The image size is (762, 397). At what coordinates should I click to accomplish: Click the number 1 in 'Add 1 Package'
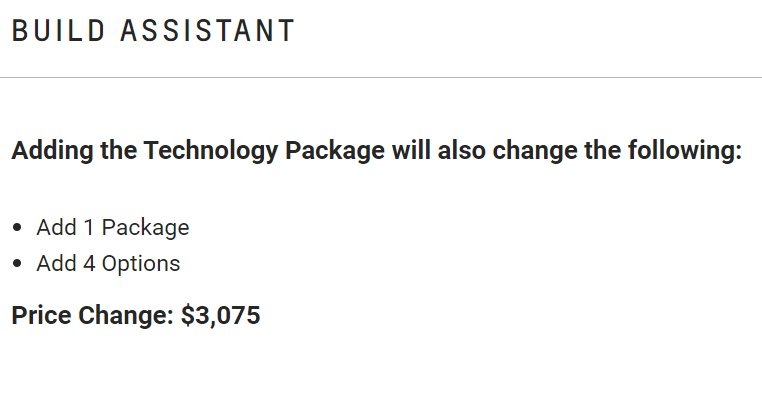[88, 227]
